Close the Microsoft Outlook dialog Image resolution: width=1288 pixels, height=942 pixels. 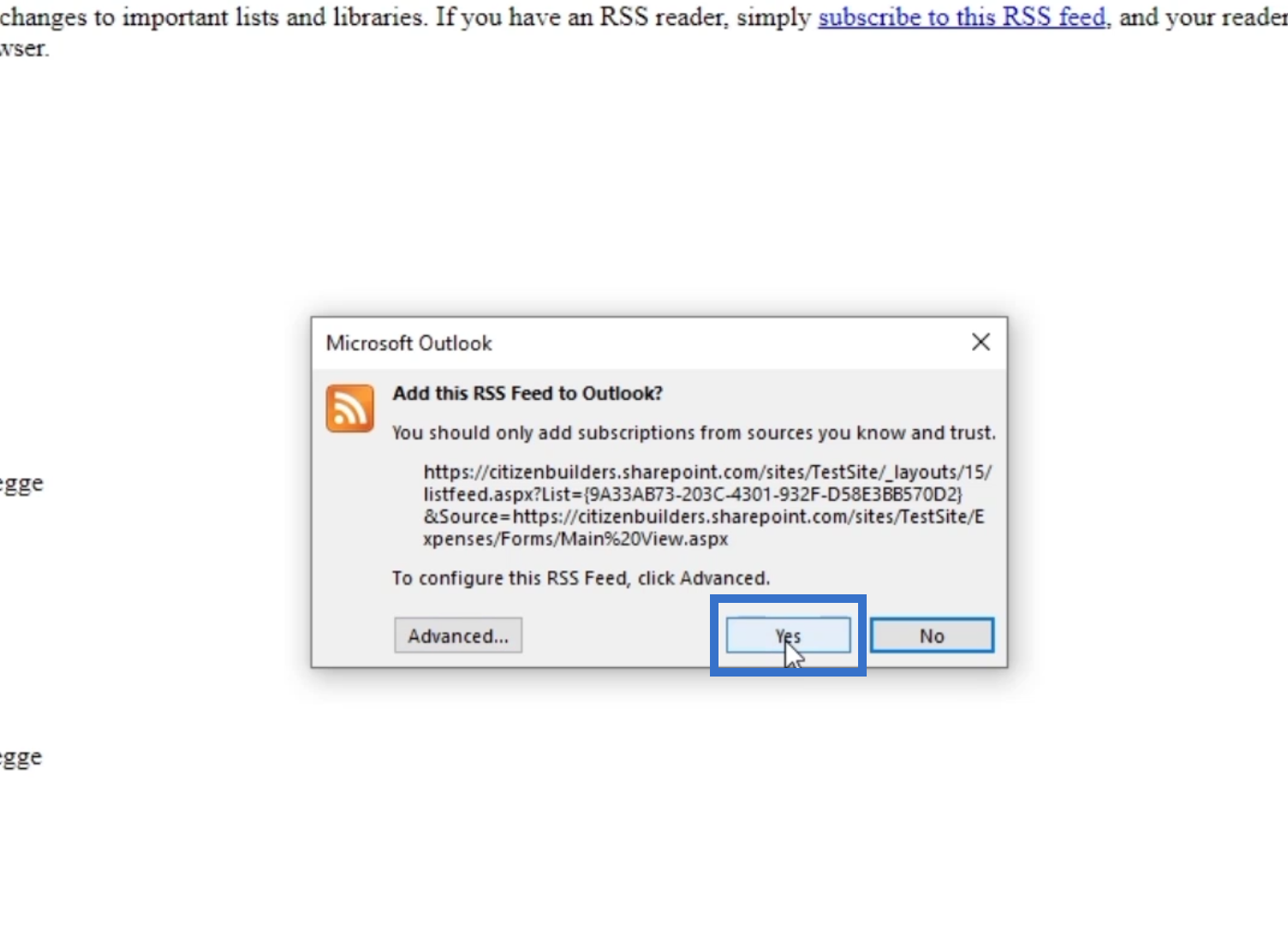click(x=981, y=343)
